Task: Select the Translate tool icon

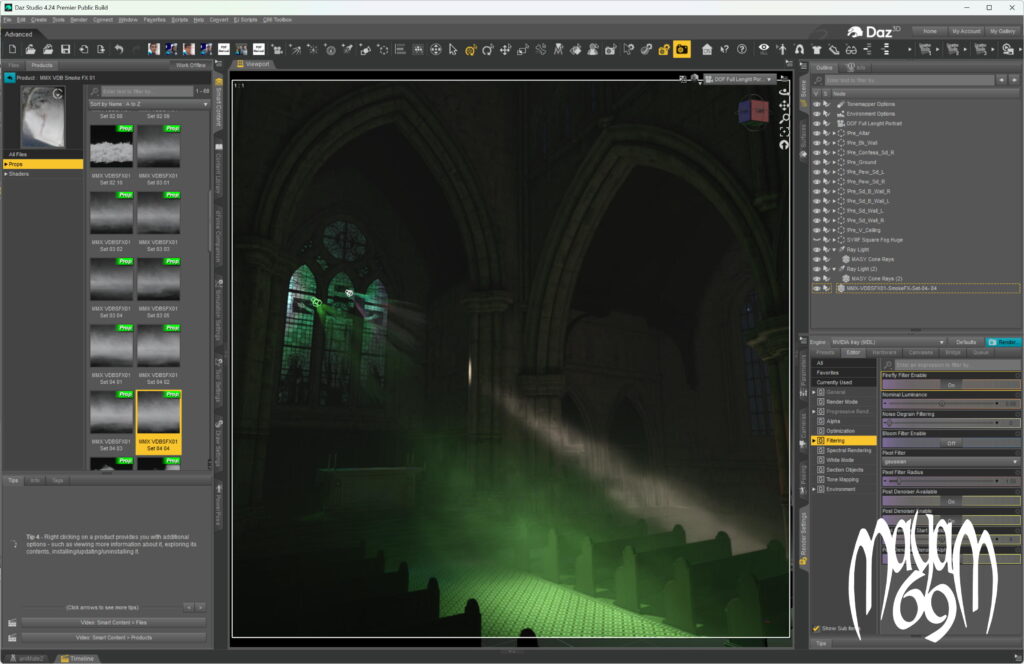Action: click(505, 50)
